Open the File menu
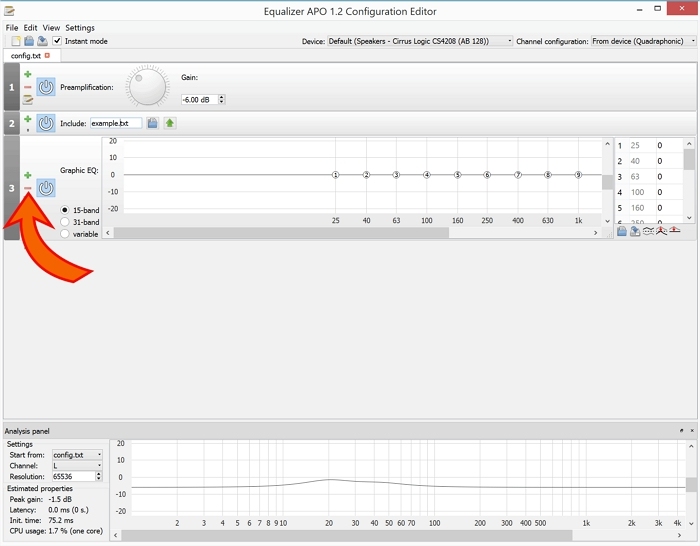700x546 pixels. point(12,28)
